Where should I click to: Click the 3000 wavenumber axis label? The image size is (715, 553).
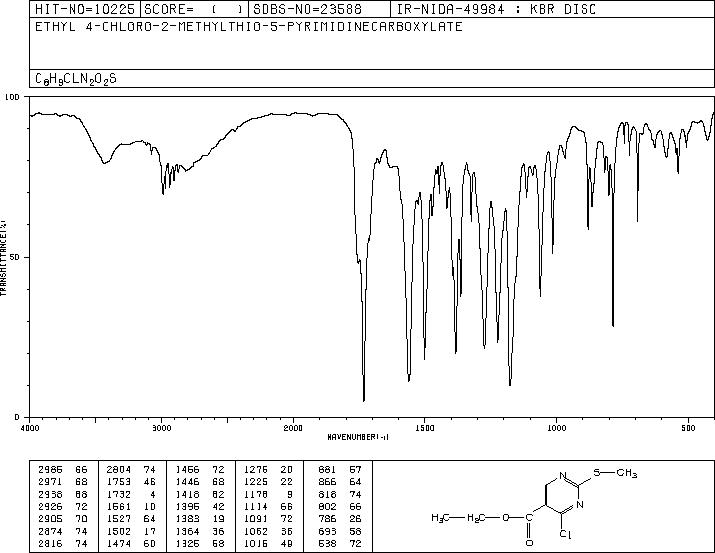point(161,428)
